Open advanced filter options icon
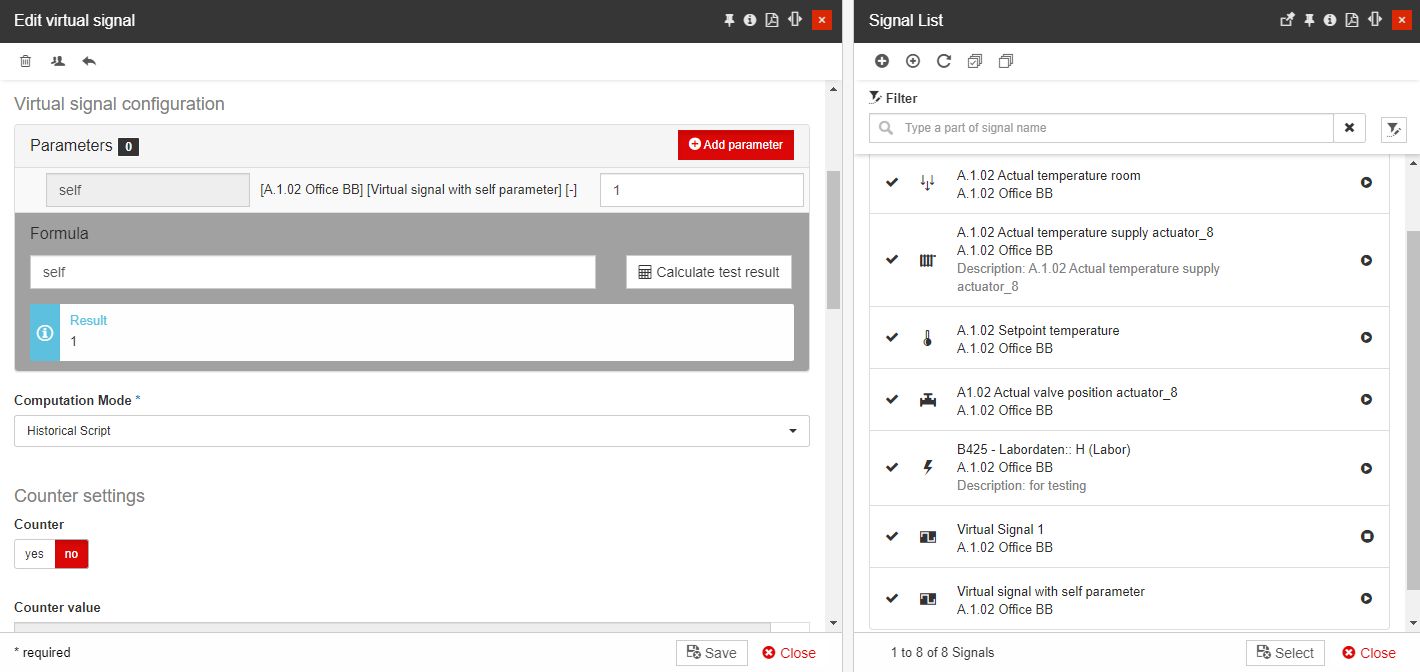Viewport: 1420px width, 672px height. point(1393,129)
